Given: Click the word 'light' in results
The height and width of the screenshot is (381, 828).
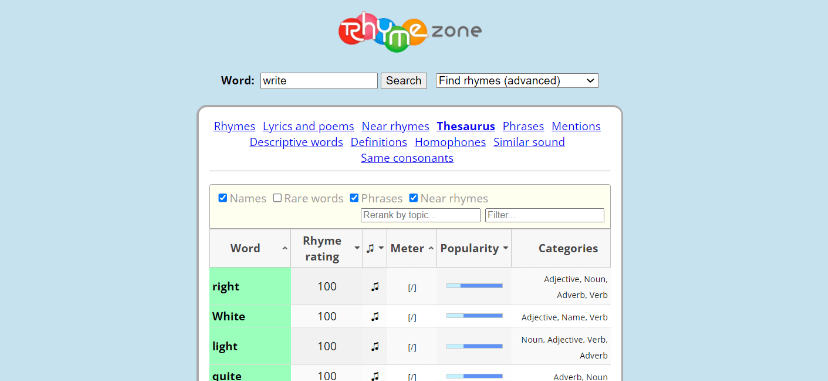Looking at the screenshot, I should (225, 346).
